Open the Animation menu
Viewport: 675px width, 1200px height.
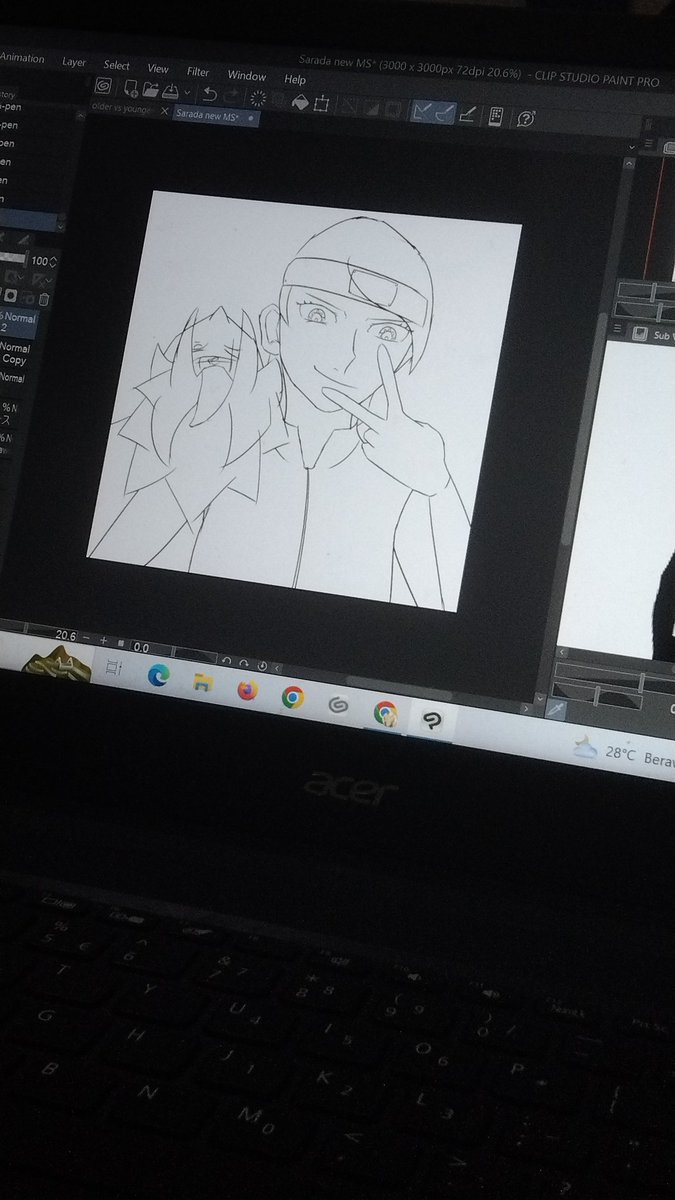(x=20, y=58)
